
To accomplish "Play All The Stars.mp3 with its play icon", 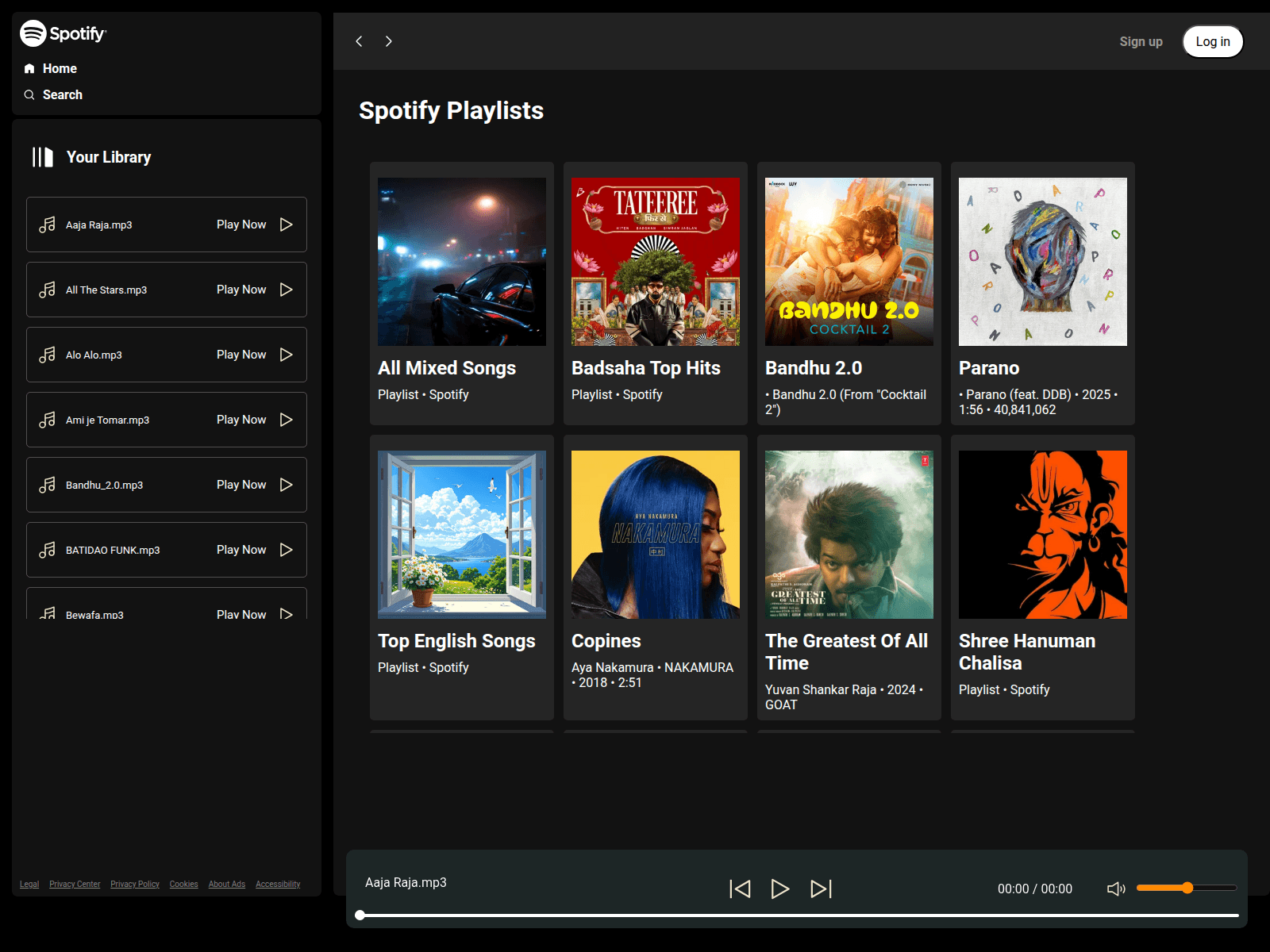I will tap(287, 290).
